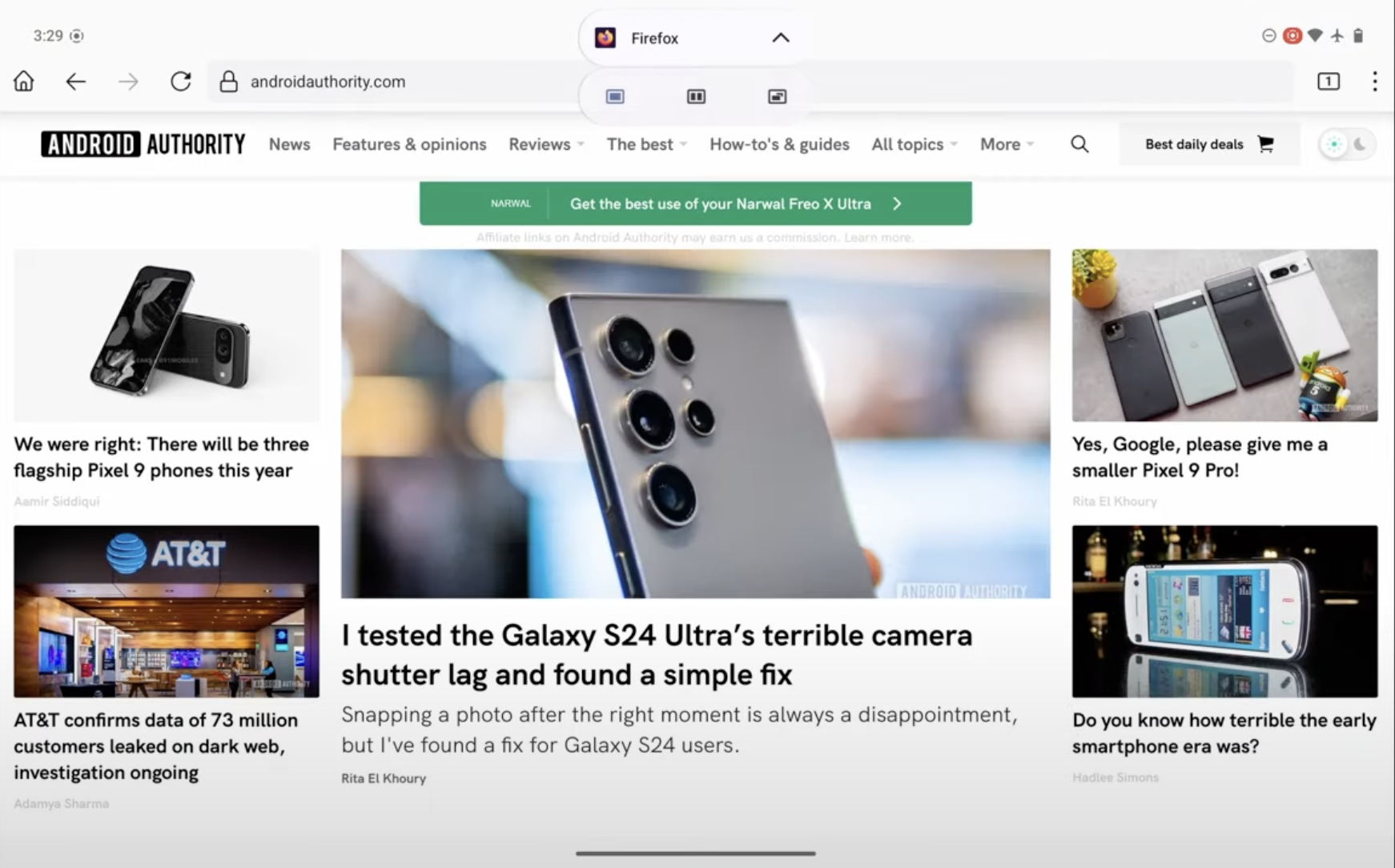
Task: Tap the red screen recording indicator
Action: tap(1292, 35)
